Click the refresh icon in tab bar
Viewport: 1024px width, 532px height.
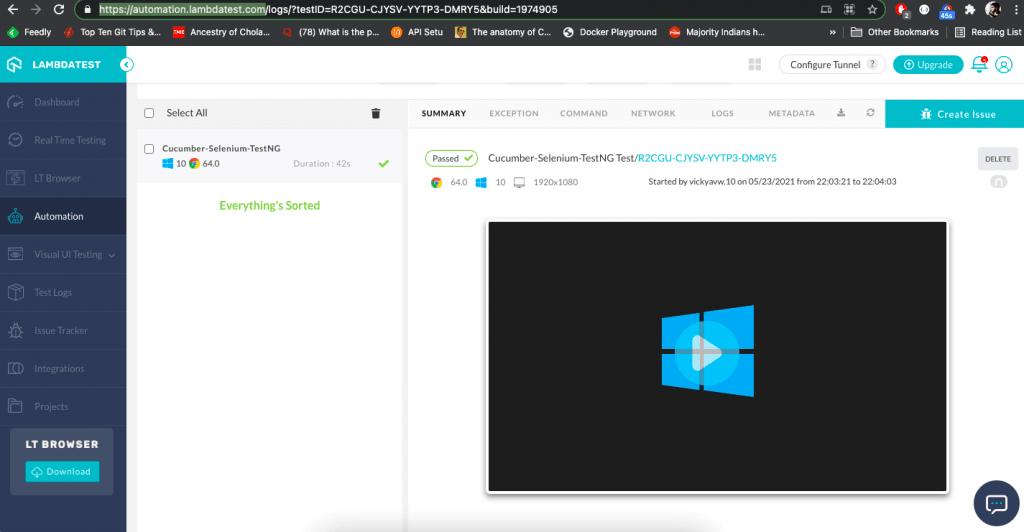click(x=870, y=113)
